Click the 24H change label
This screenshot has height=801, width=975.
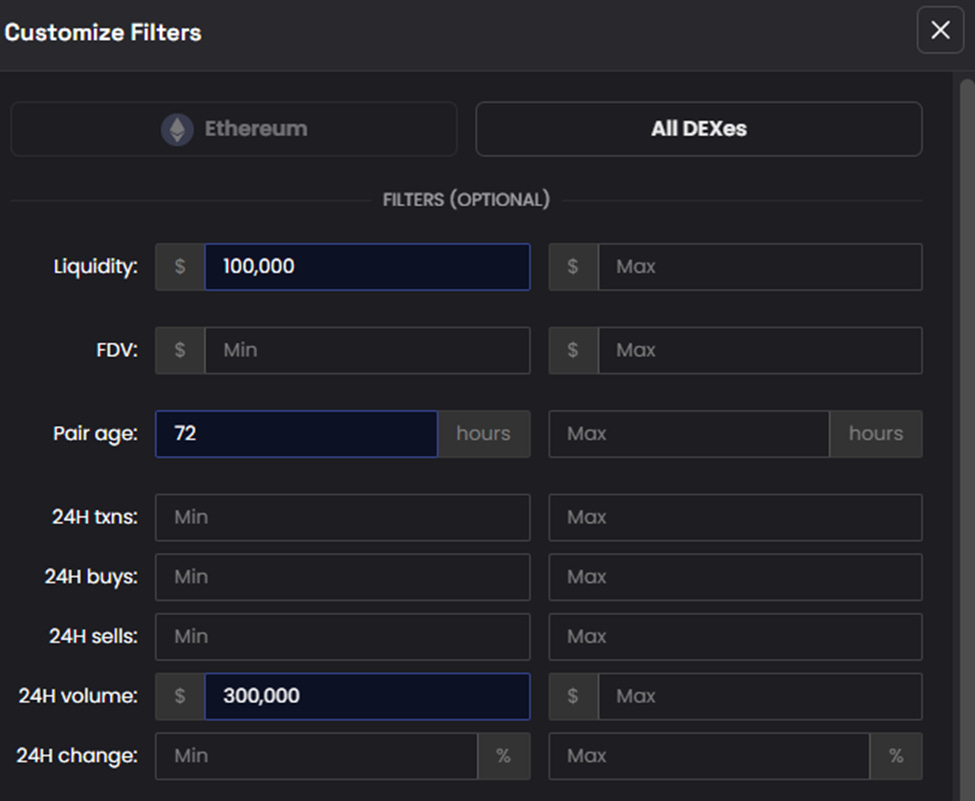point(77,756)
